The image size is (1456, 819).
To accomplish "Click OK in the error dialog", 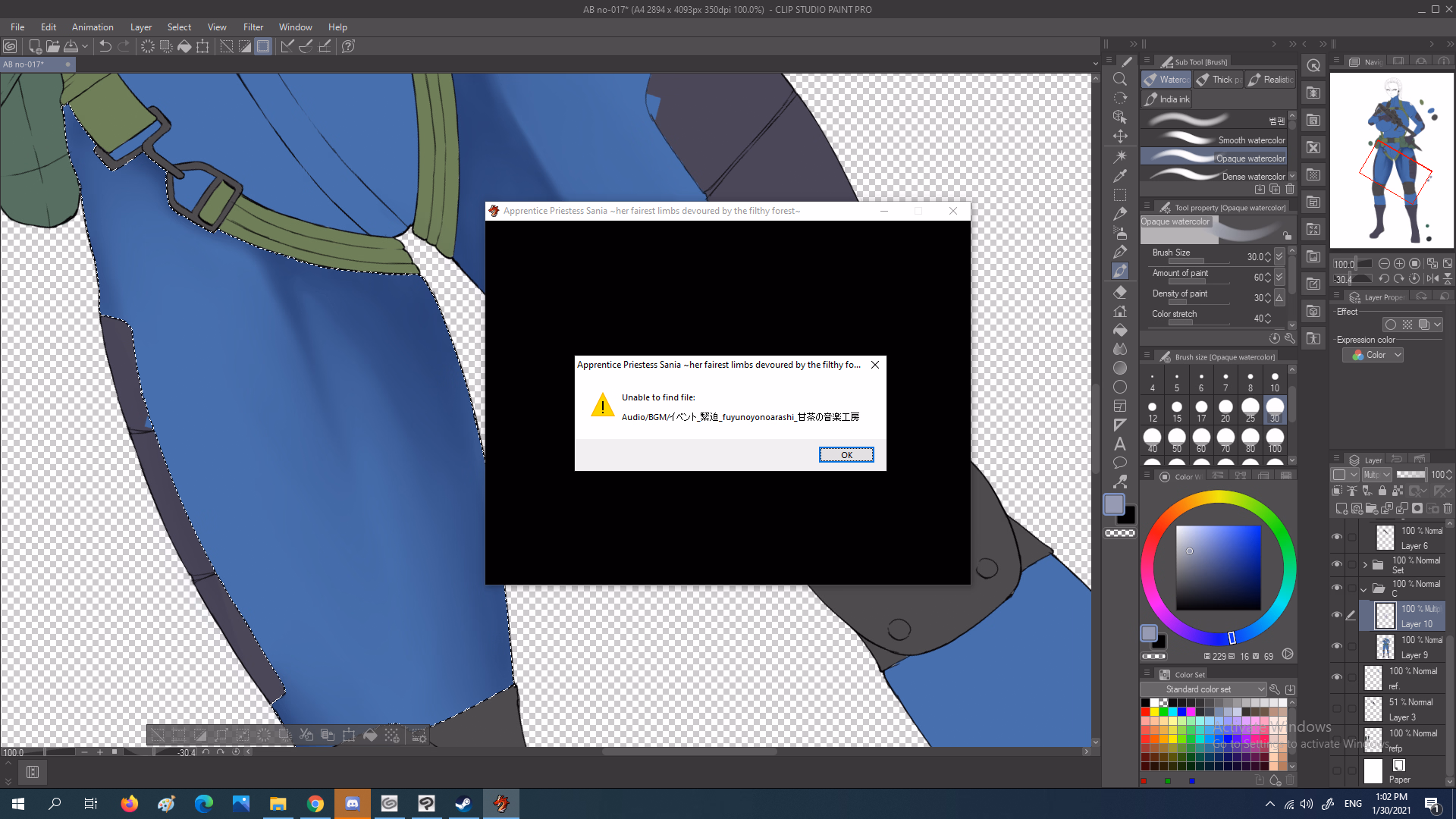I will pyautogui.click(x=846, y=455).
